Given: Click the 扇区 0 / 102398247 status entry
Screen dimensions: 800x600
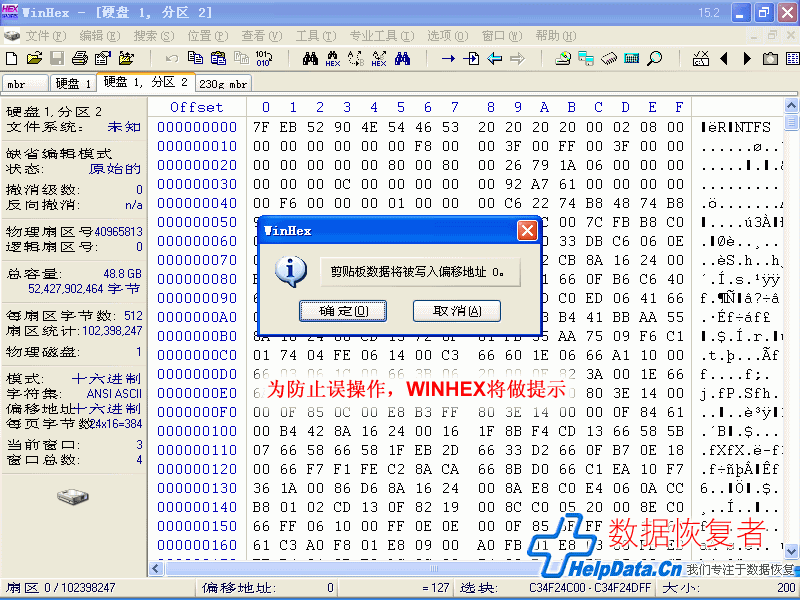Looking at the screenshot, I should click(61, 588).
